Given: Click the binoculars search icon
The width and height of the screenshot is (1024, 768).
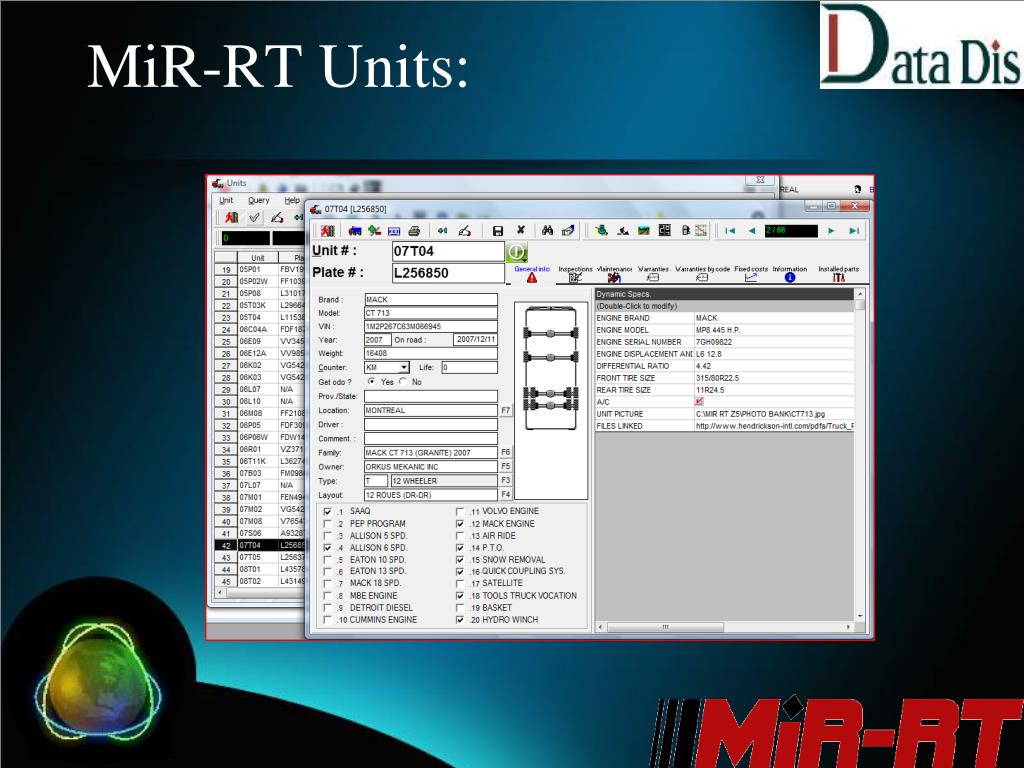Looking at the screenshot, I should tap(547, 231).
